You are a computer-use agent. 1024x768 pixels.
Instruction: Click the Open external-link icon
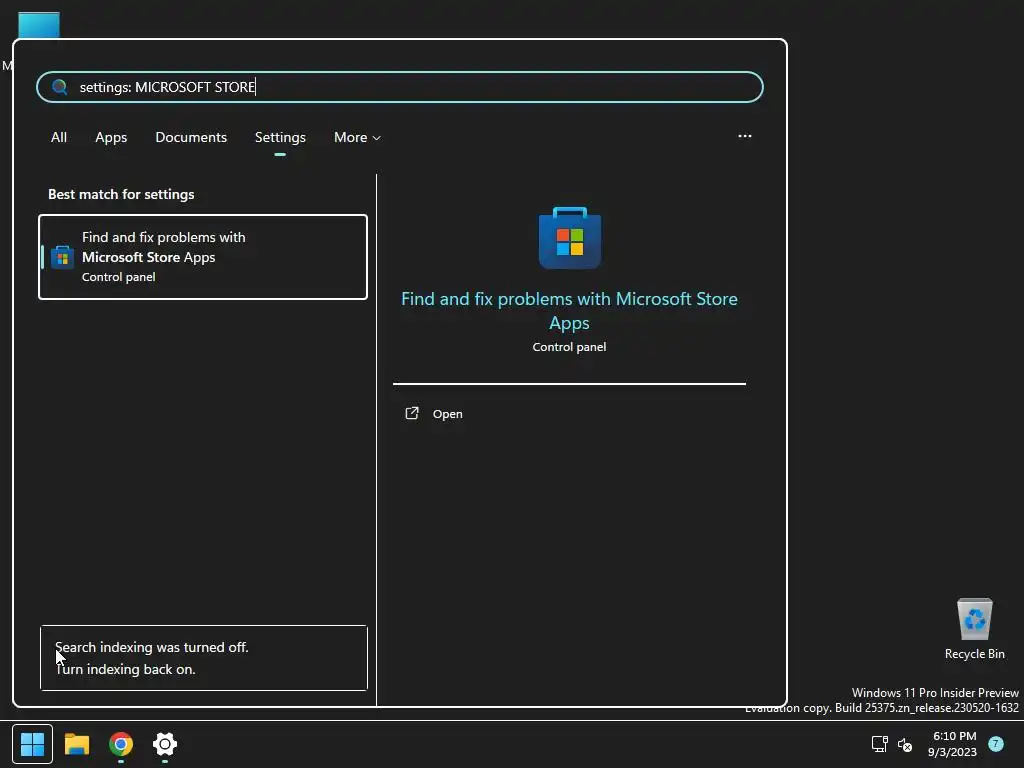tap(411, 413)
